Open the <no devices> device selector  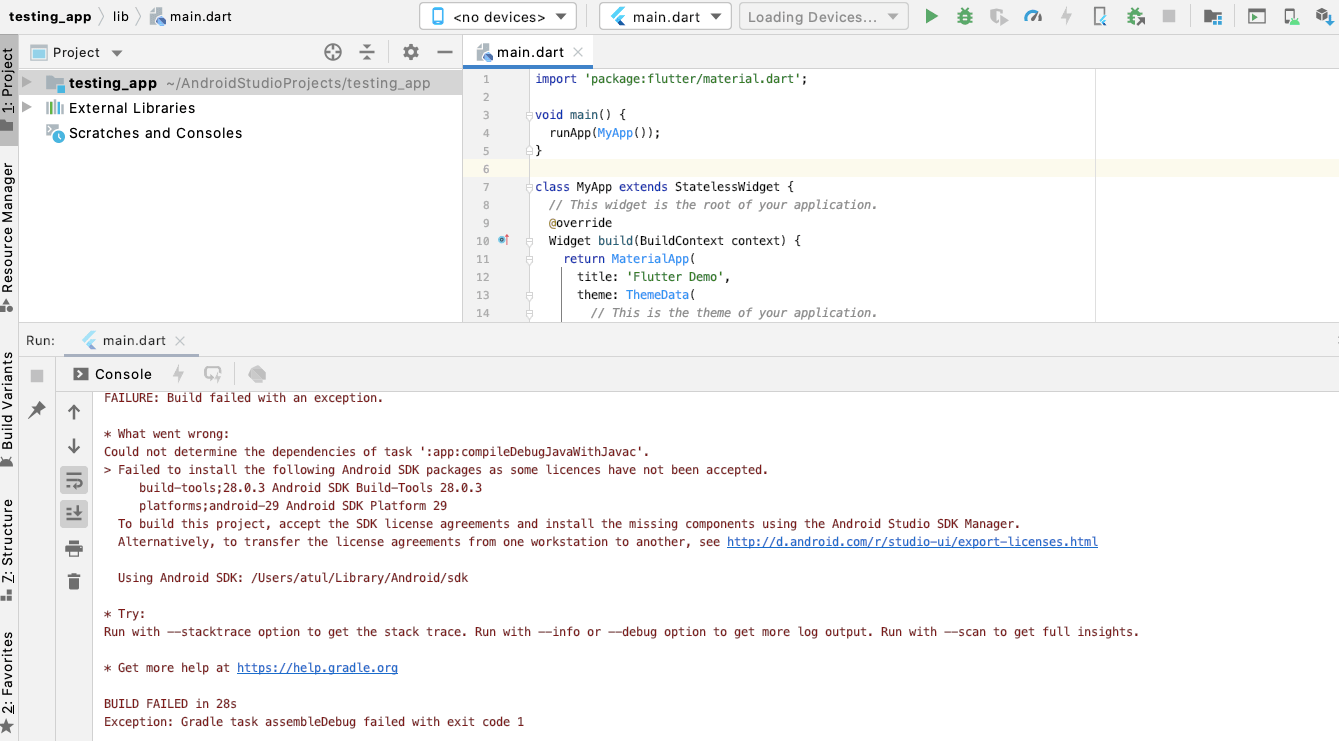498,16
